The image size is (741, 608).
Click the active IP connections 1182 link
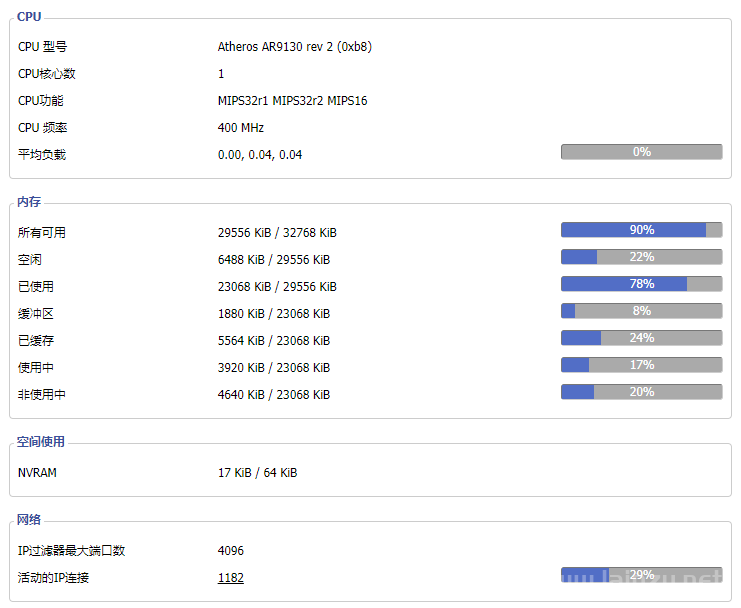(x=230, y=578)
